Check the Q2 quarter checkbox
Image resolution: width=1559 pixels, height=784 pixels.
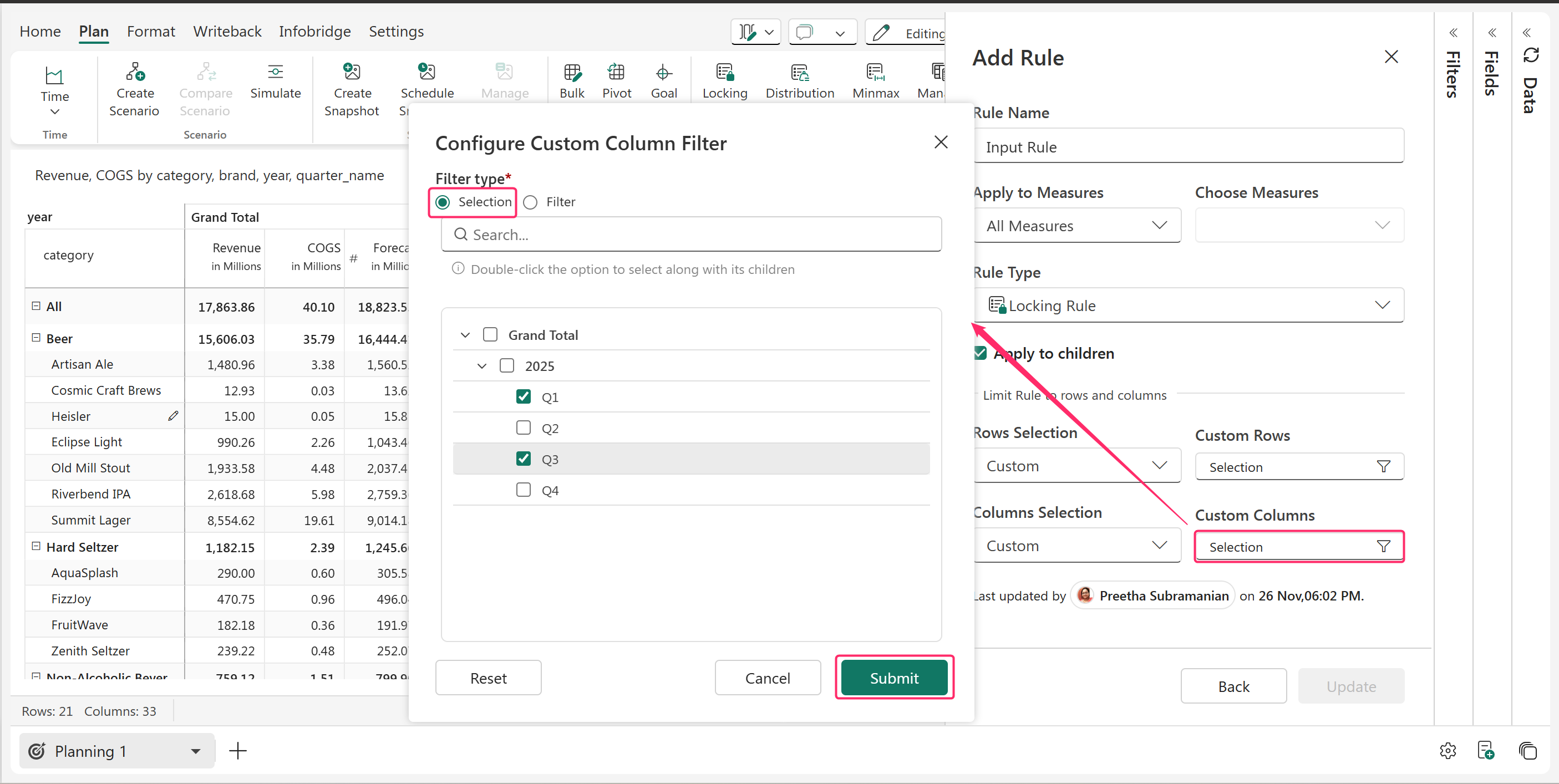click(x=524, y=427)
